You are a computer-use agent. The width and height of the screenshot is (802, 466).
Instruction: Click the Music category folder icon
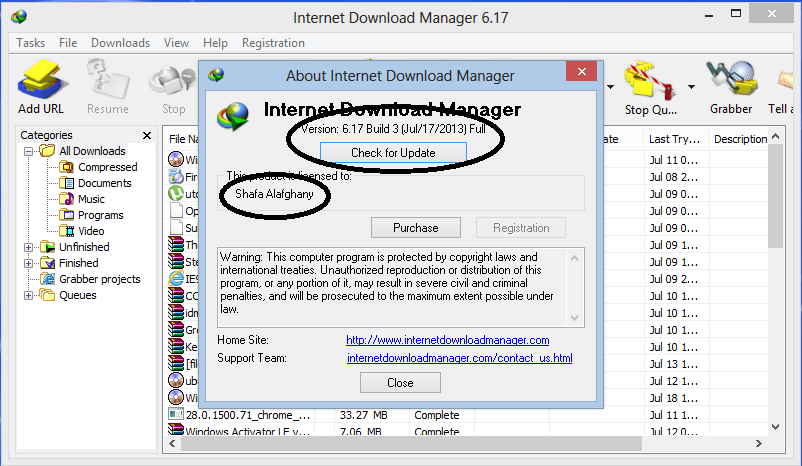[66, 198]
